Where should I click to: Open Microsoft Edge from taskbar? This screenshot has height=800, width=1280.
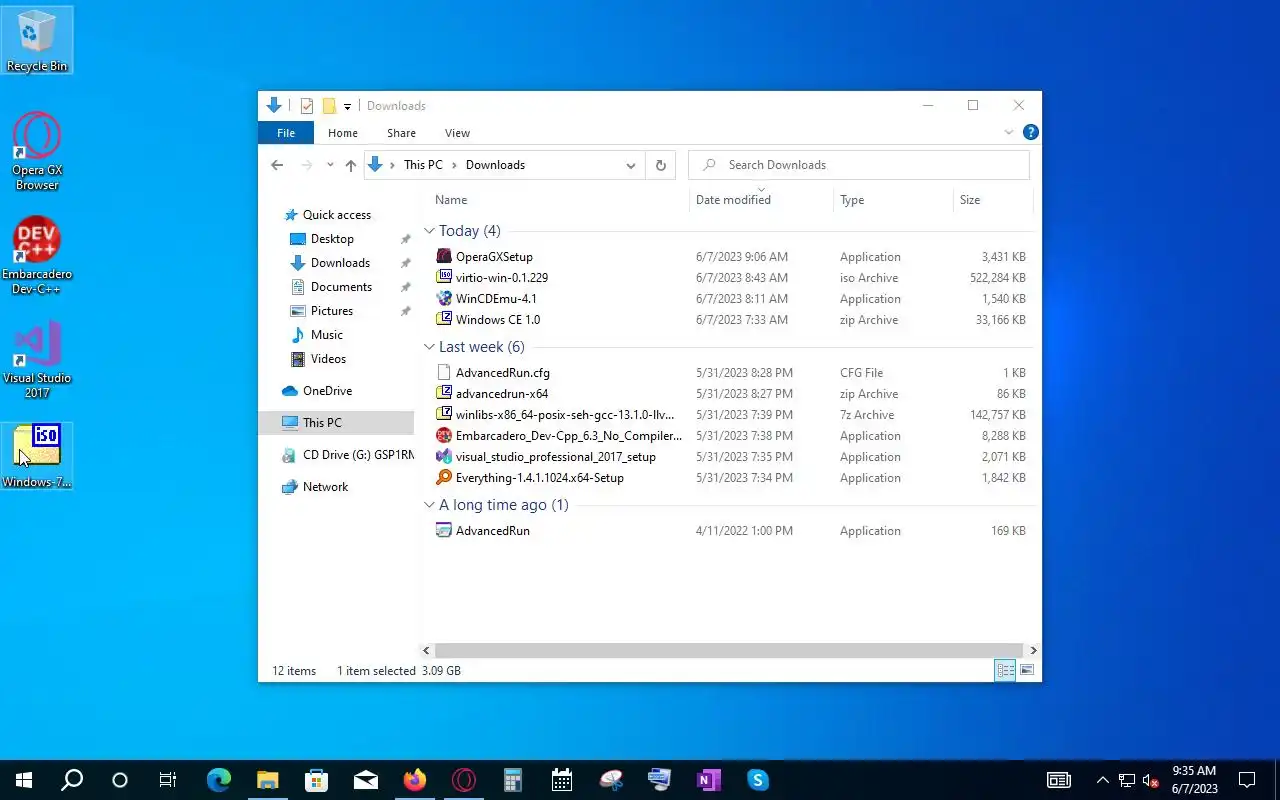coord(218,780)
